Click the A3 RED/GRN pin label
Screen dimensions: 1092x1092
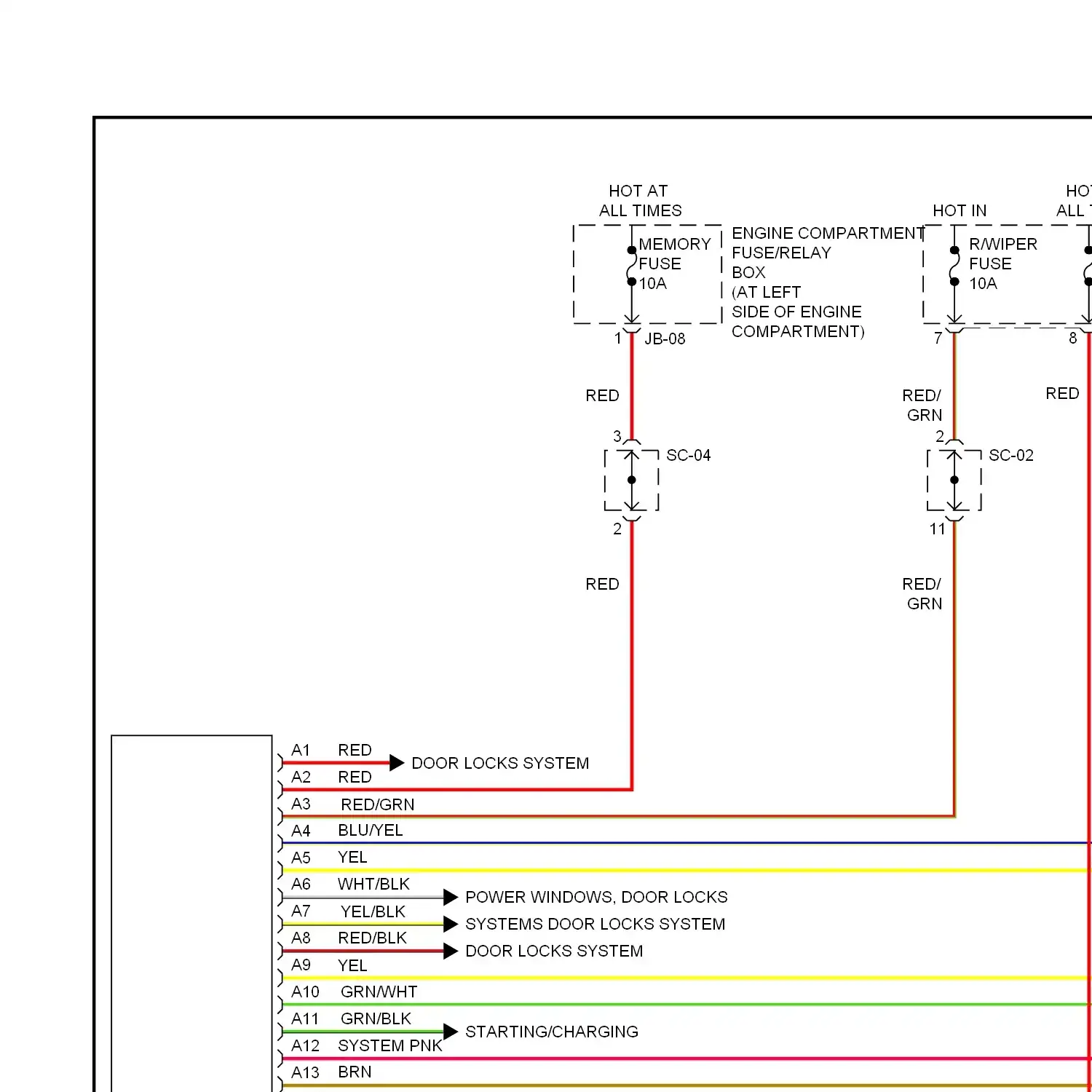pyautogui.click(x=352, y=804)
